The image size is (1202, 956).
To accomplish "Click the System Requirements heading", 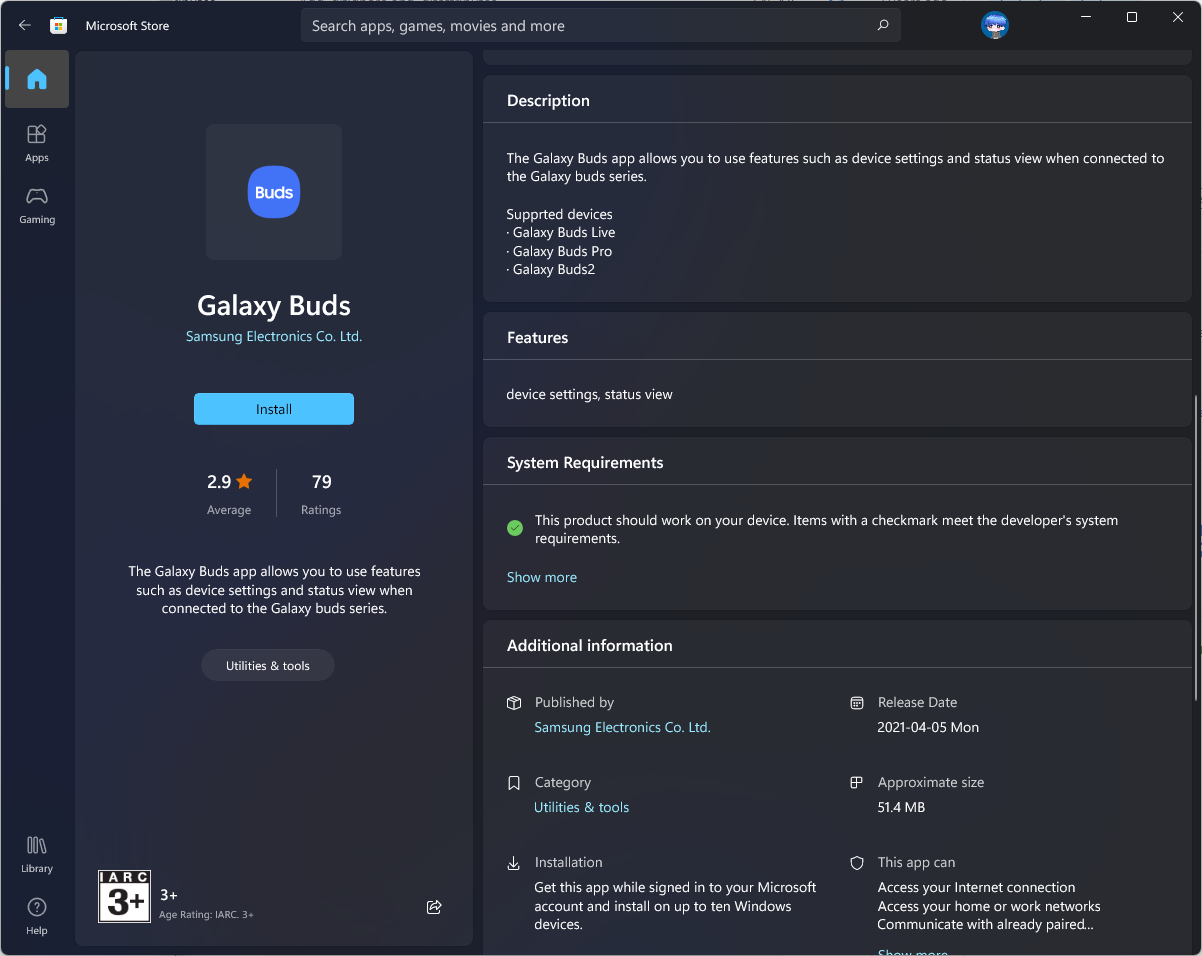I will tap(585, 463).
